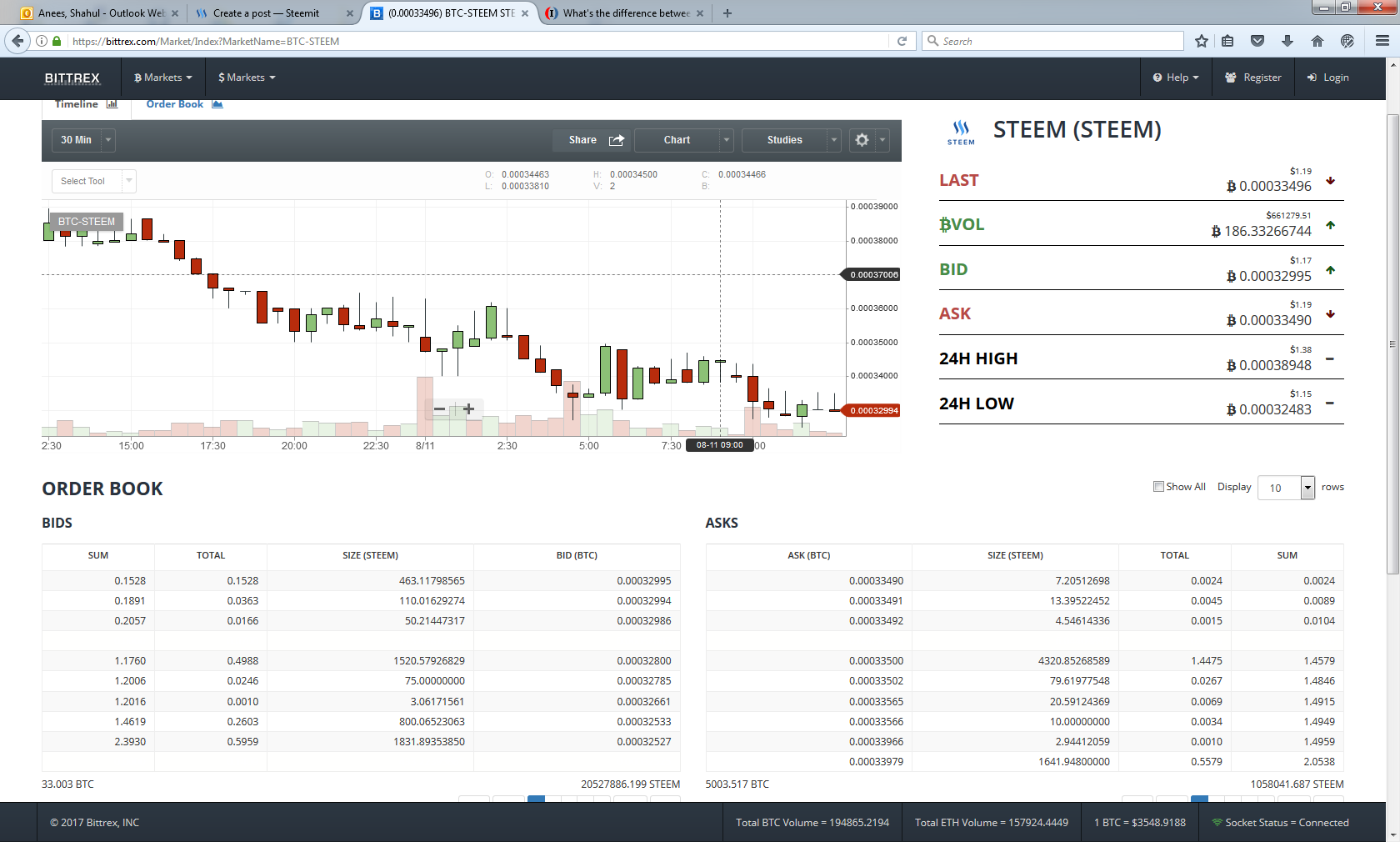Click the Total BTC Volume footer text
The height and width of the screenshot is (842, 1400).
[x=812, y=823]
